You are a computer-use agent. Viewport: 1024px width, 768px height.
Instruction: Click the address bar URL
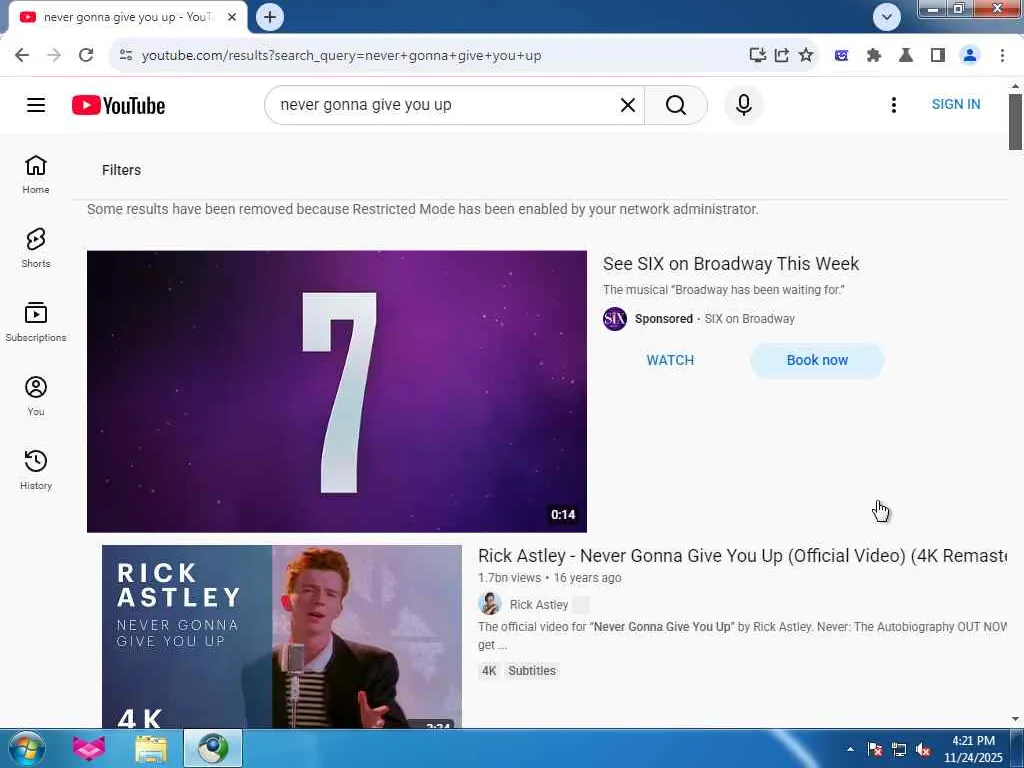pos(342,56)
